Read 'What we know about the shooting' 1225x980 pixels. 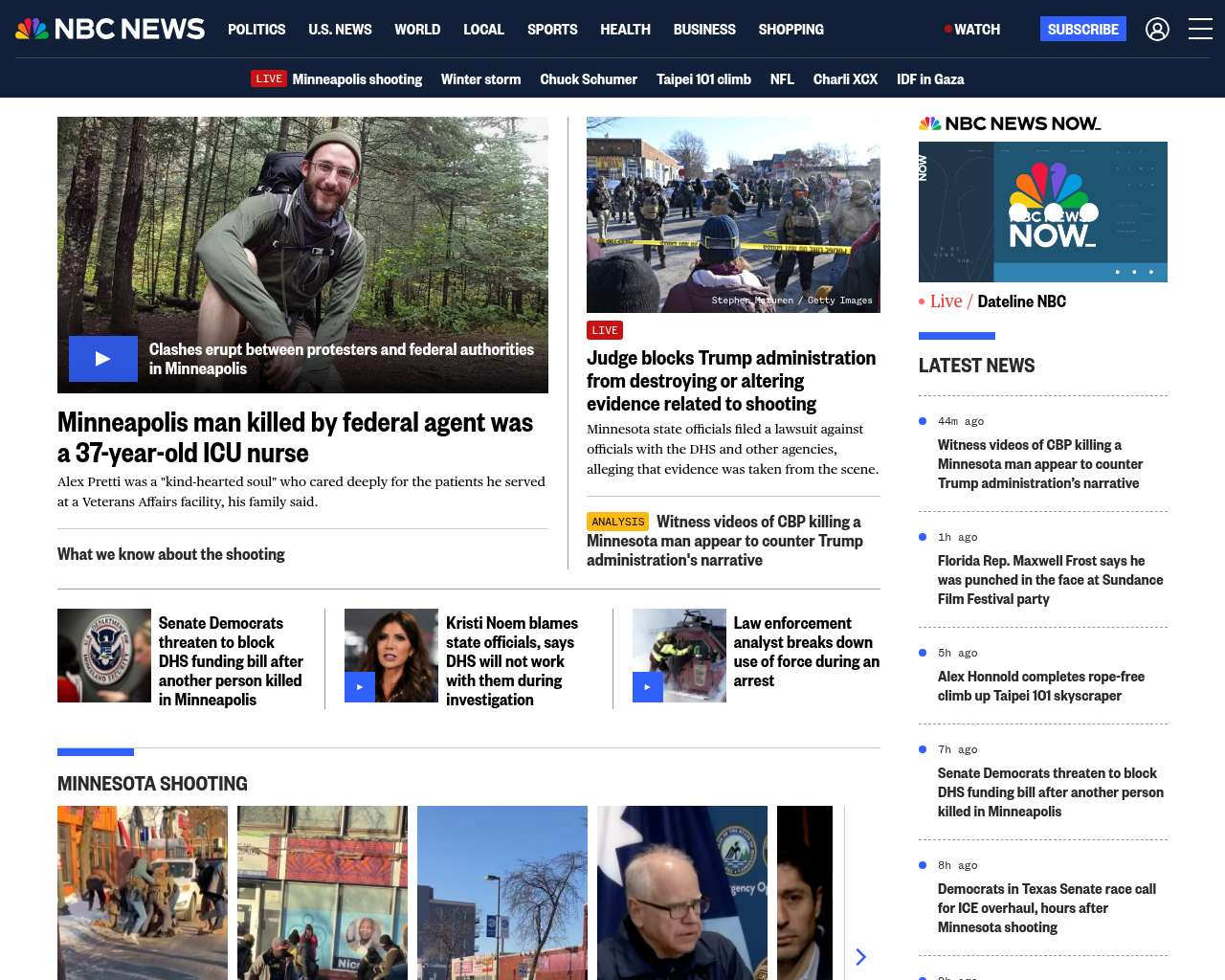pyautogui.click(x=171, y=554)
